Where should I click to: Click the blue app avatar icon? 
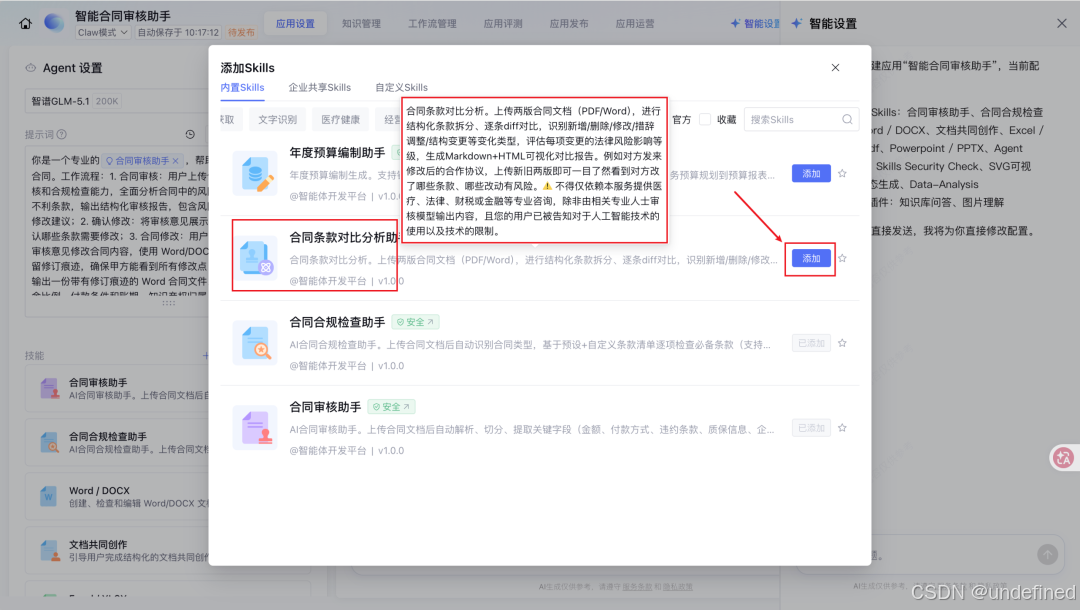click(x=54, y=23)
